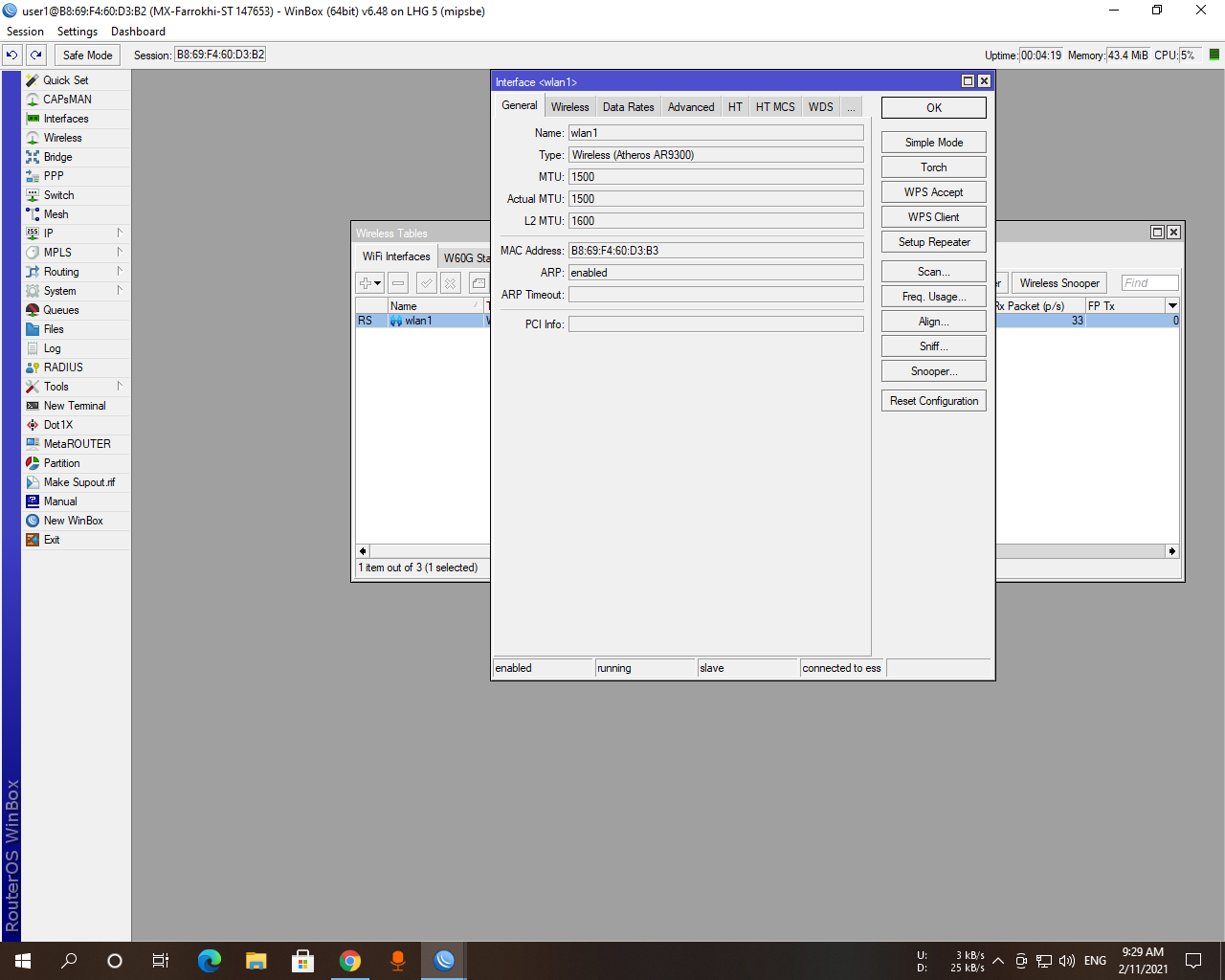Open the FP Tx column dropdown
The height and width of the screenshot is (980, 1225).
[1172, 305]
